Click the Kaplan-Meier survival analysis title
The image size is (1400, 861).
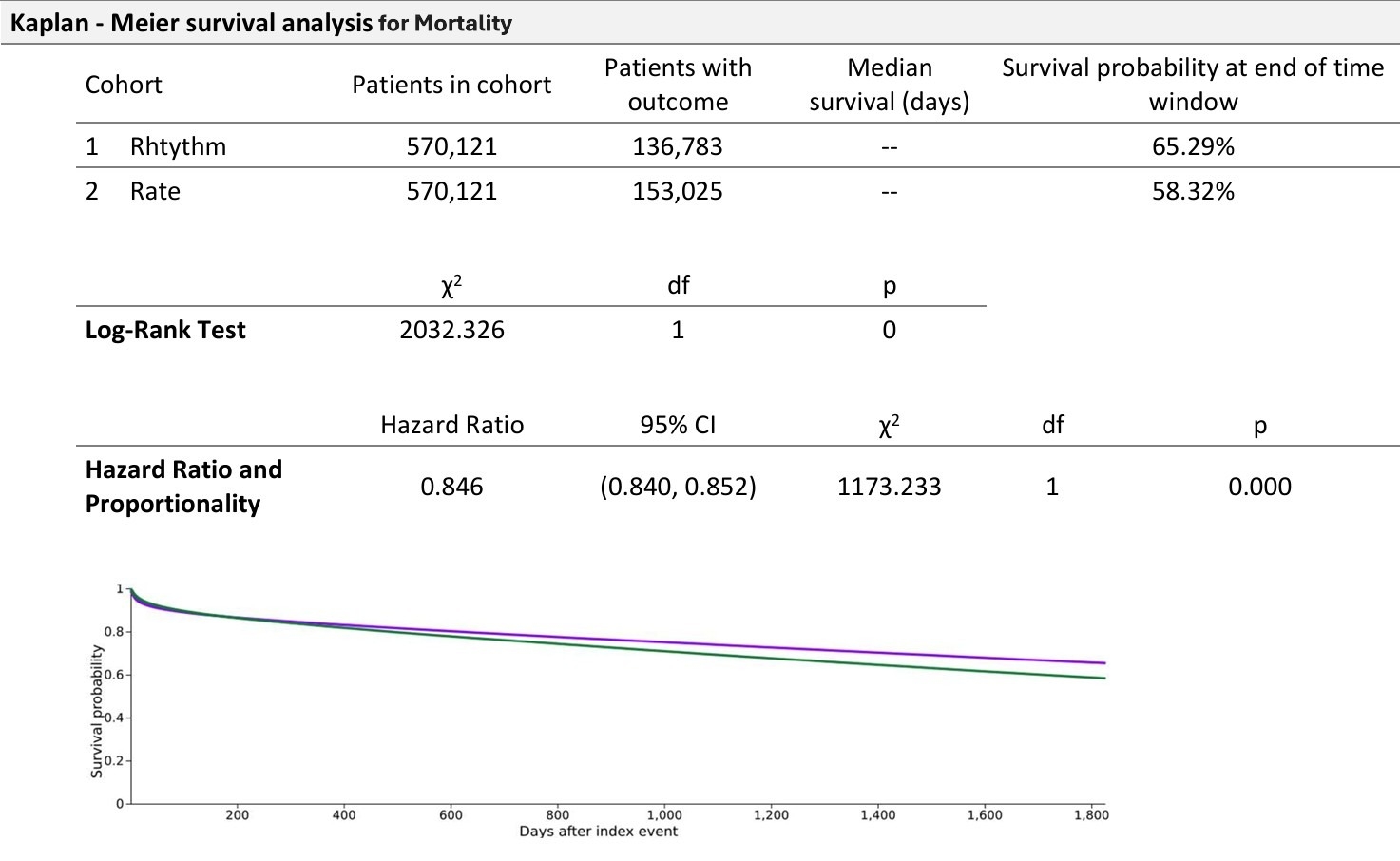point(260,23)
